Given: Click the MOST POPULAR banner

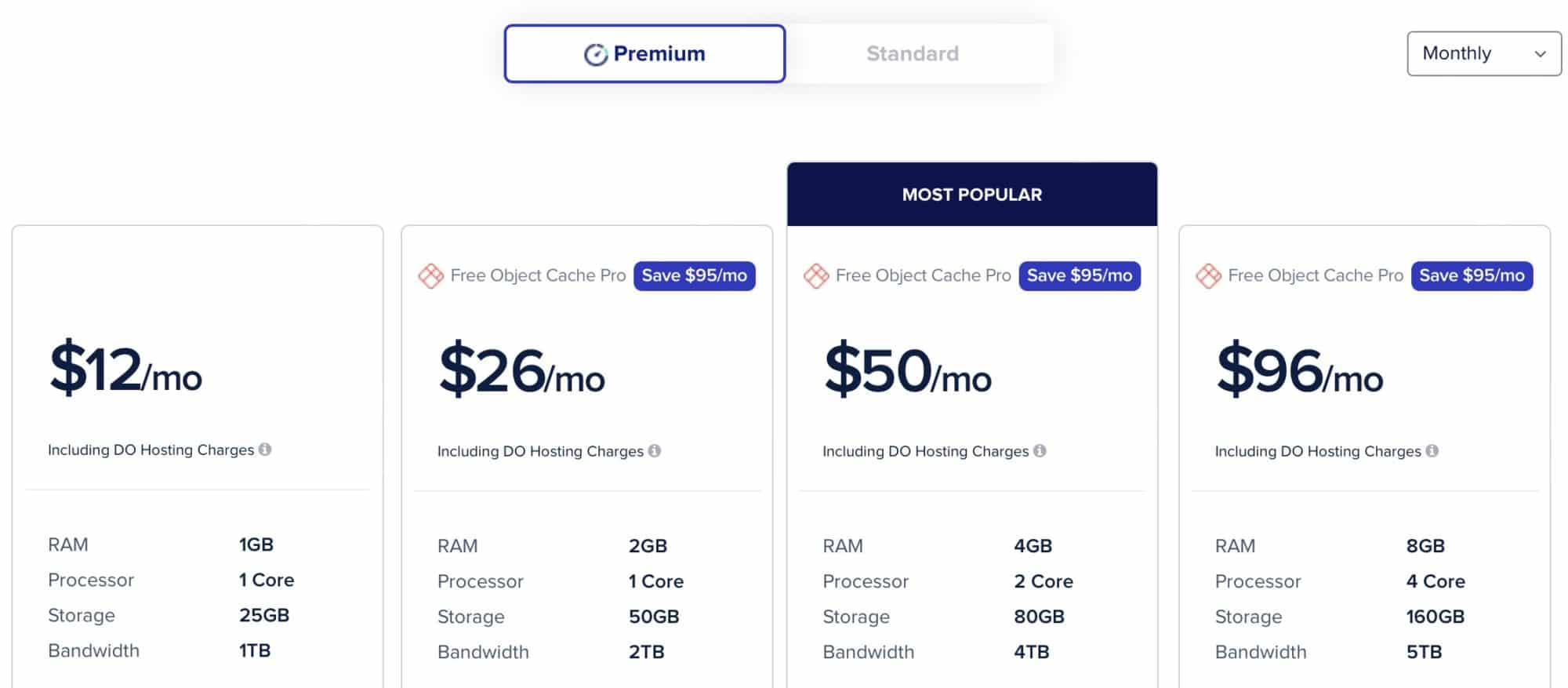Looking at the screenshot, I should 972,195.
